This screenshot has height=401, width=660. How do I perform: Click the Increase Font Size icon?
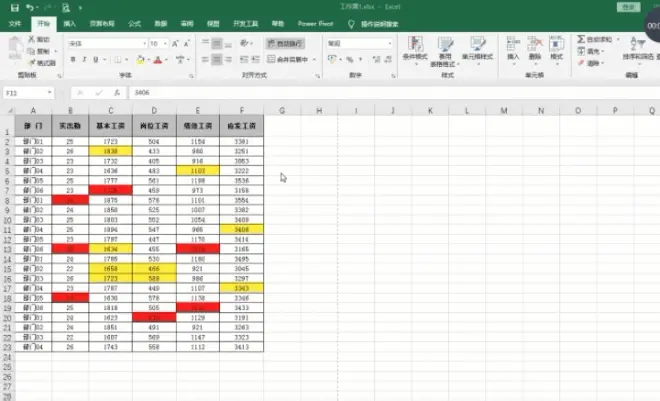(x=176, y=43)
